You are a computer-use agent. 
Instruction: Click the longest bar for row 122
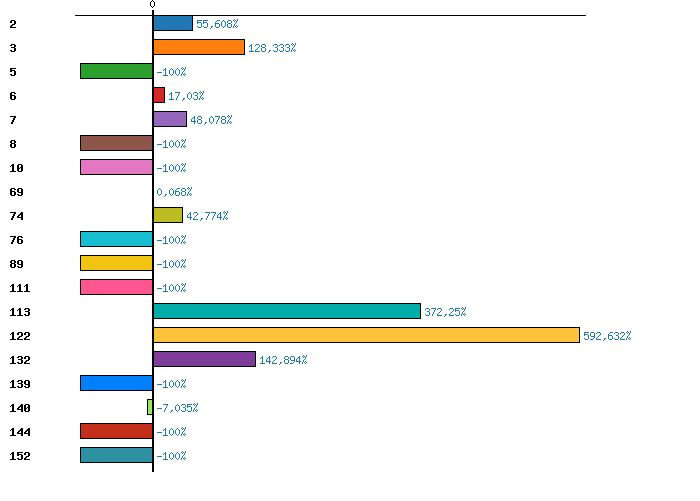(x=366, y=335)
